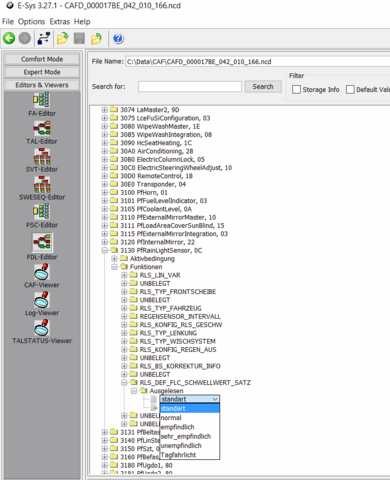
Task: Choose highlighted 'standart' in dropdown list
Action: pyautogui.click(x=189, y=408)
